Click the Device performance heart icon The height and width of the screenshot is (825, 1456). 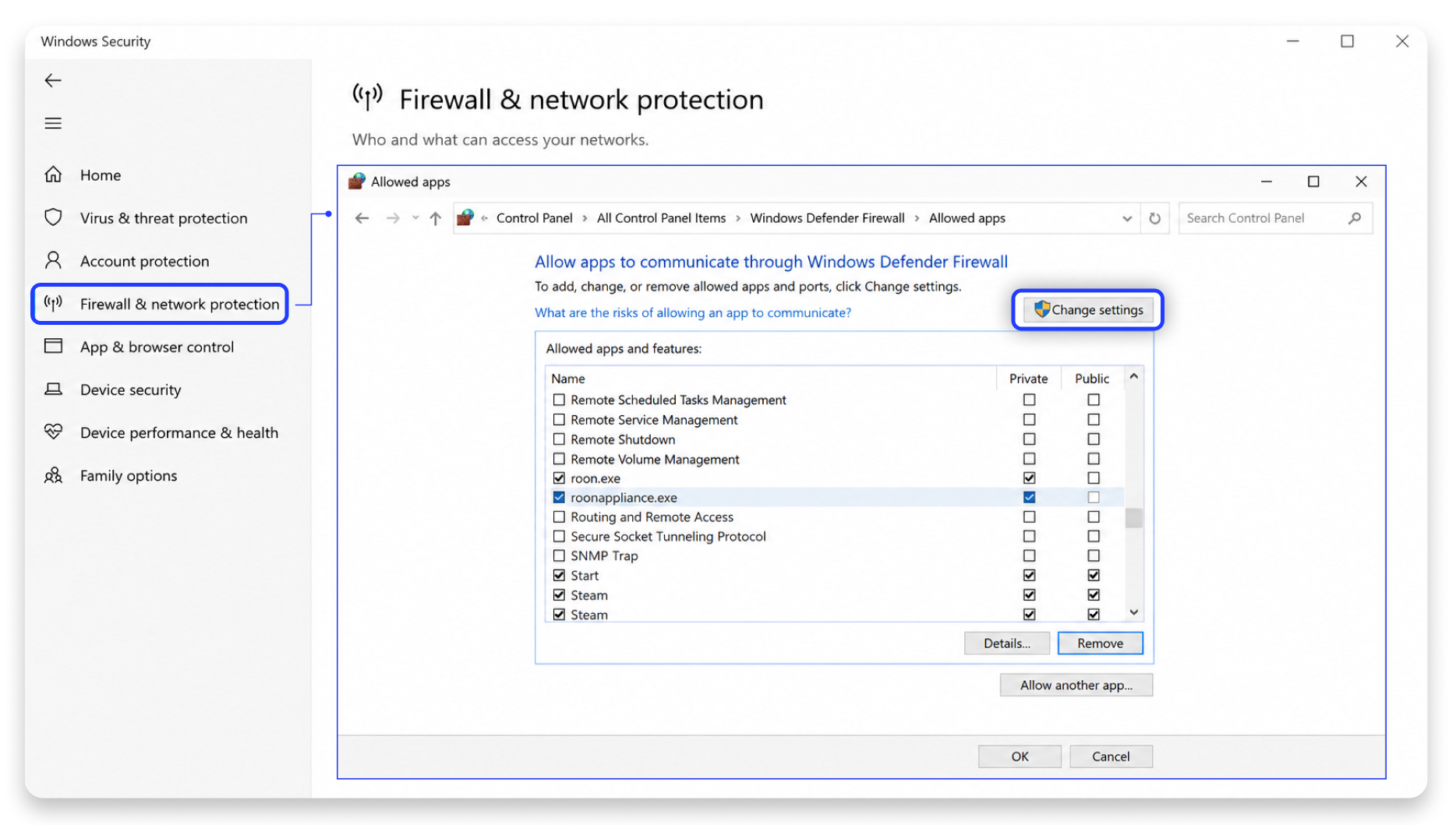(x=53, y=432)
